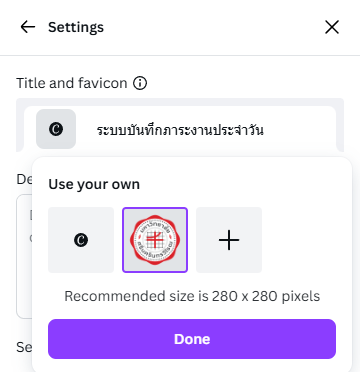The width and height of the screenshot is (360, 372).
Task: Click the grid emblem inside the red seal
Action: point(155,240)
